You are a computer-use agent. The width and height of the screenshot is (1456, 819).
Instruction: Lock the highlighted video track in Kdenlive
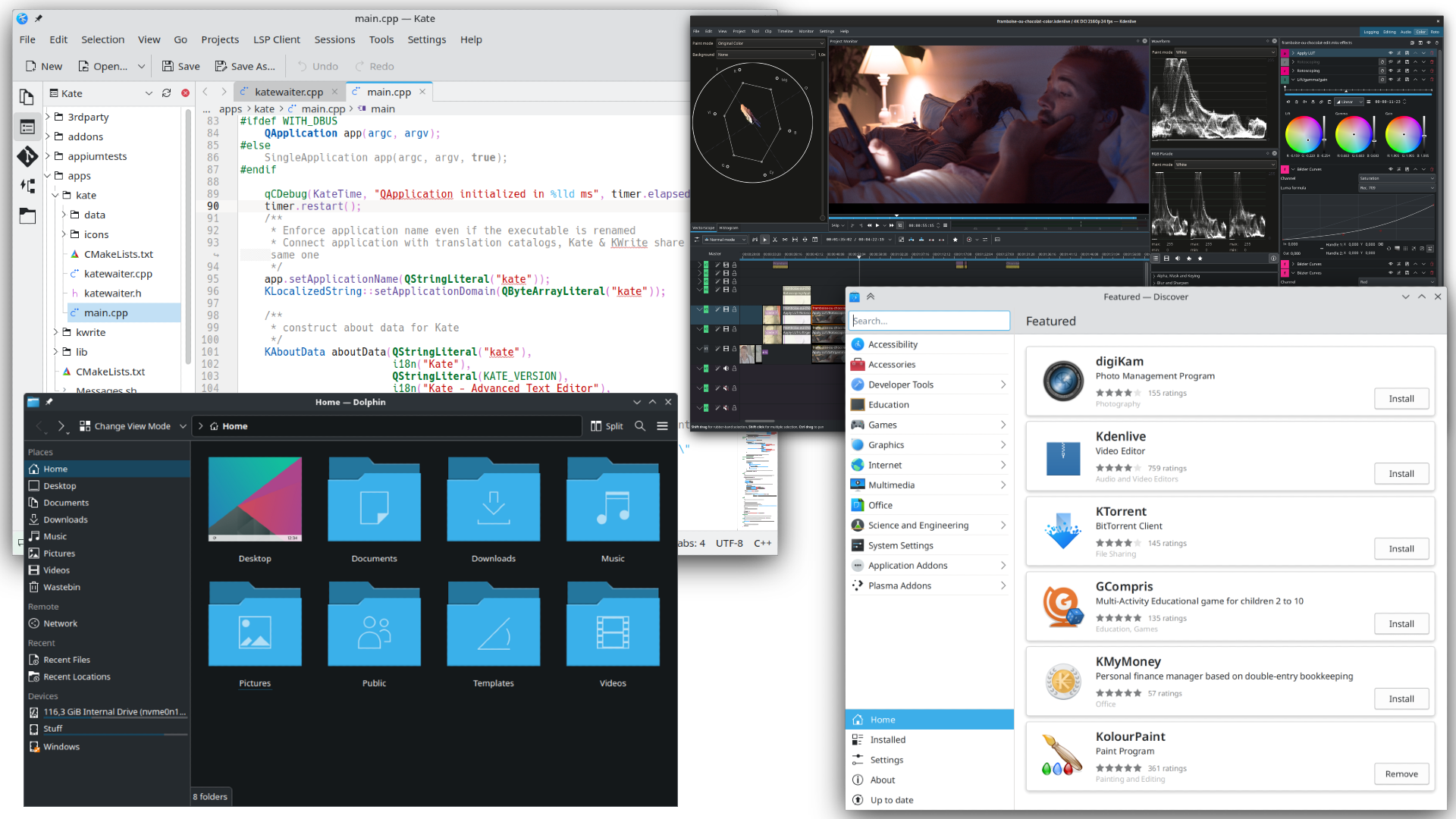pos(734,309)
